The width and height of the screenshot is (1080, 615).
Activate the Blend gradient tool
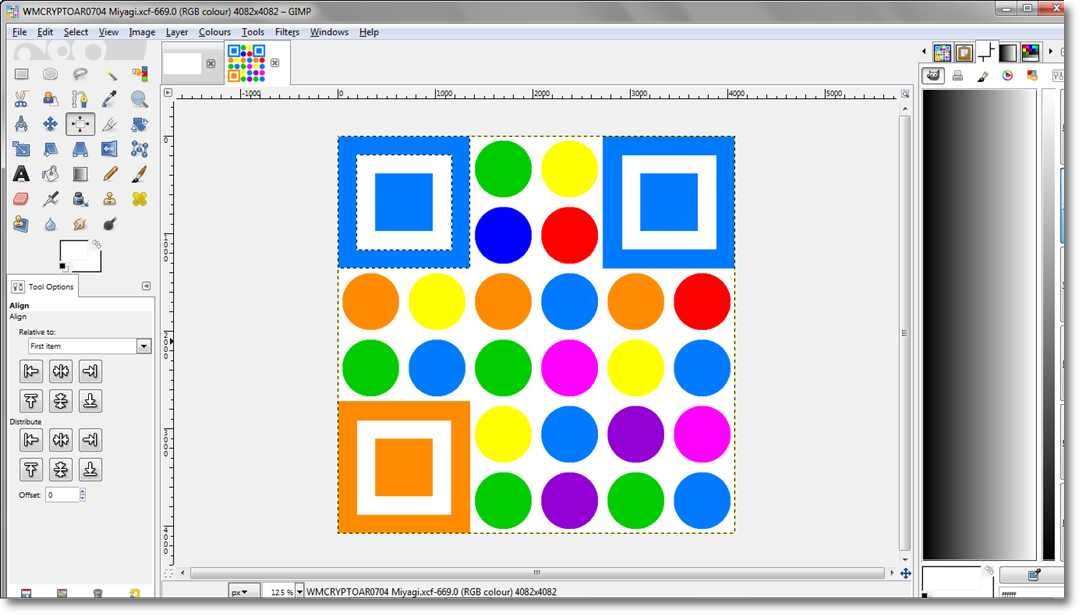tap(80, 174)
